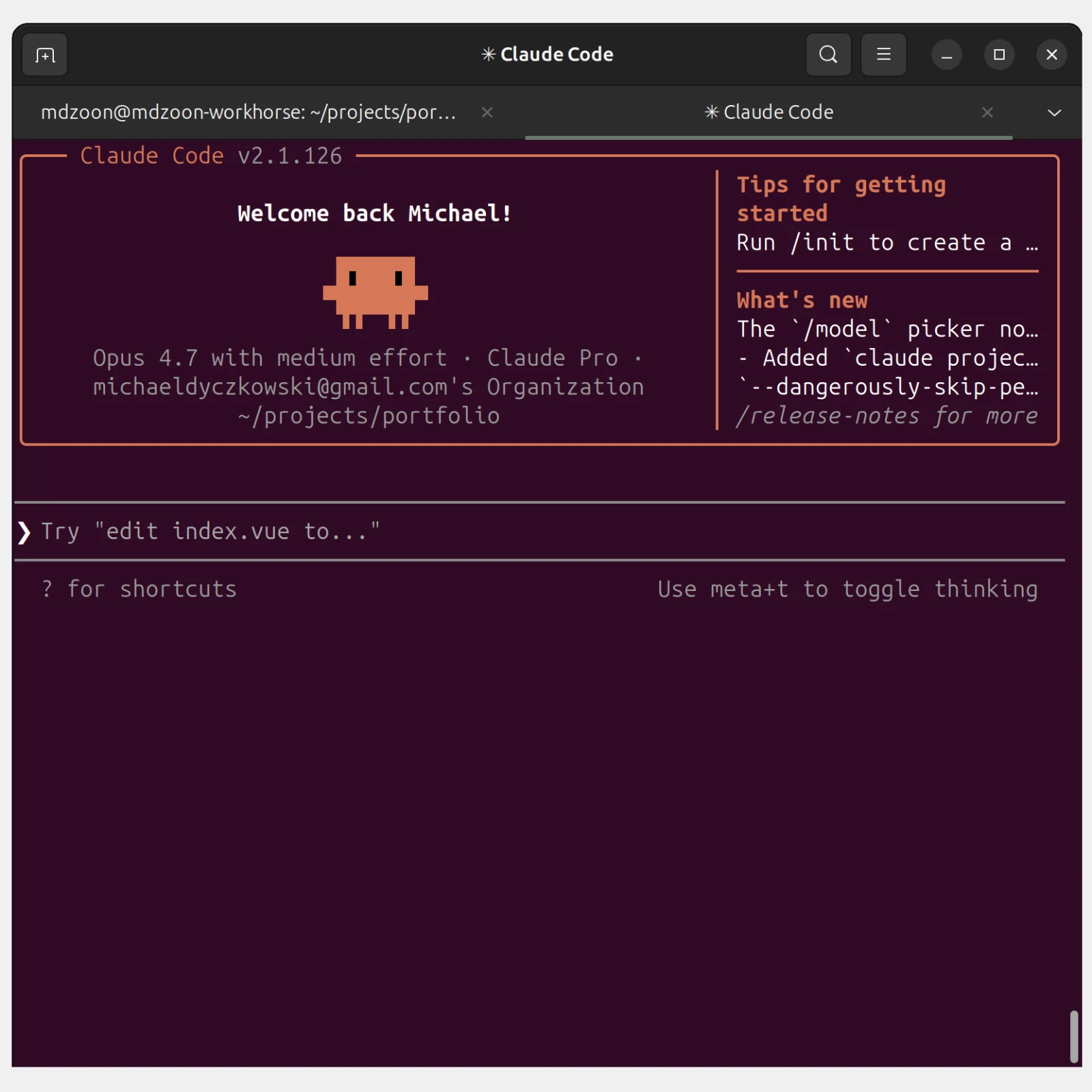
Task: Click 'Use meta+t to toggle thinking' hint
Action: click(x=848, y=589)
